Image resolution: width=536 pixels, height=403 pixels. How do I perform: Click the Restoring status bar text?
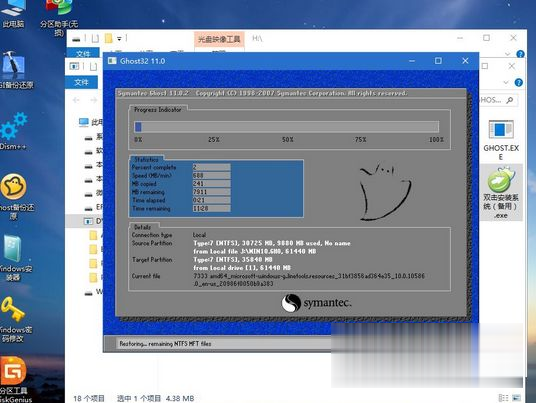pos(165,344)
